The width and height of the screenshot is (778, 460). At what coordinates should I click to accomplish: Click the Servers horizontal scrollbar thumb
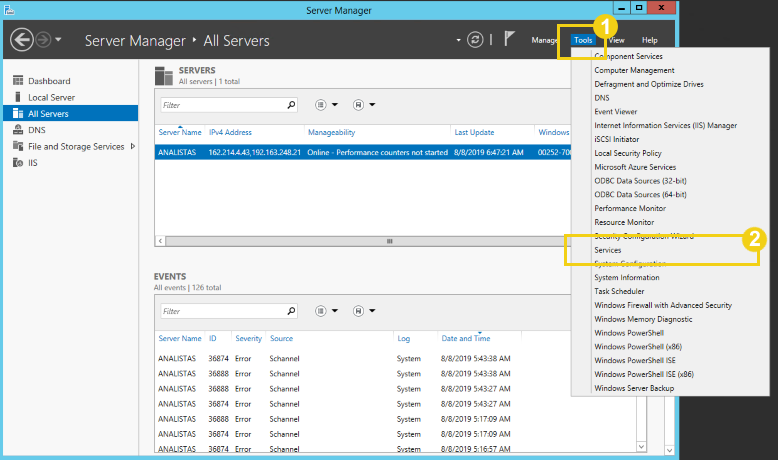(x=389, y=241)
